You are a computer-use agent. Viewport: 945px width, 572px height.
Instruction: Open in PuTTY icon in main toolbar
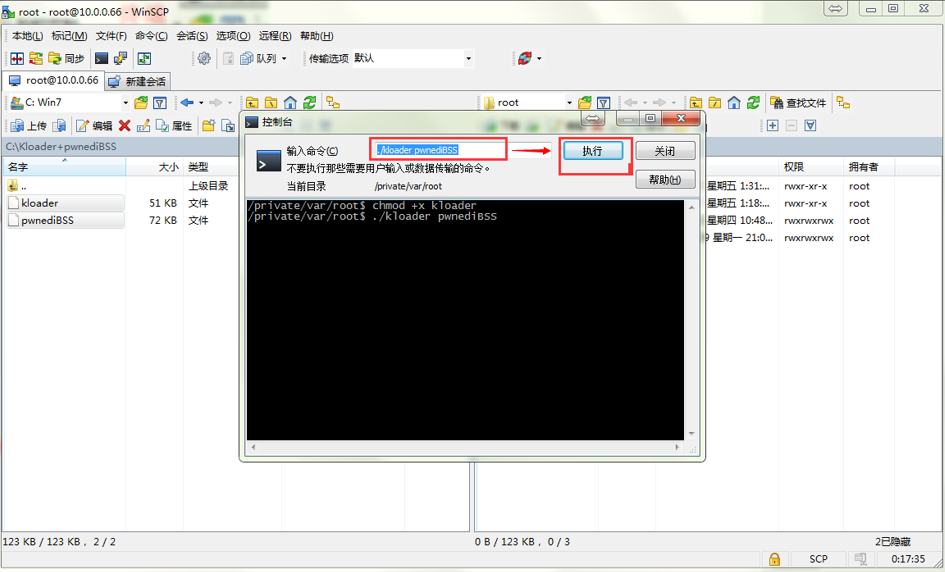[x=121, y=58]
